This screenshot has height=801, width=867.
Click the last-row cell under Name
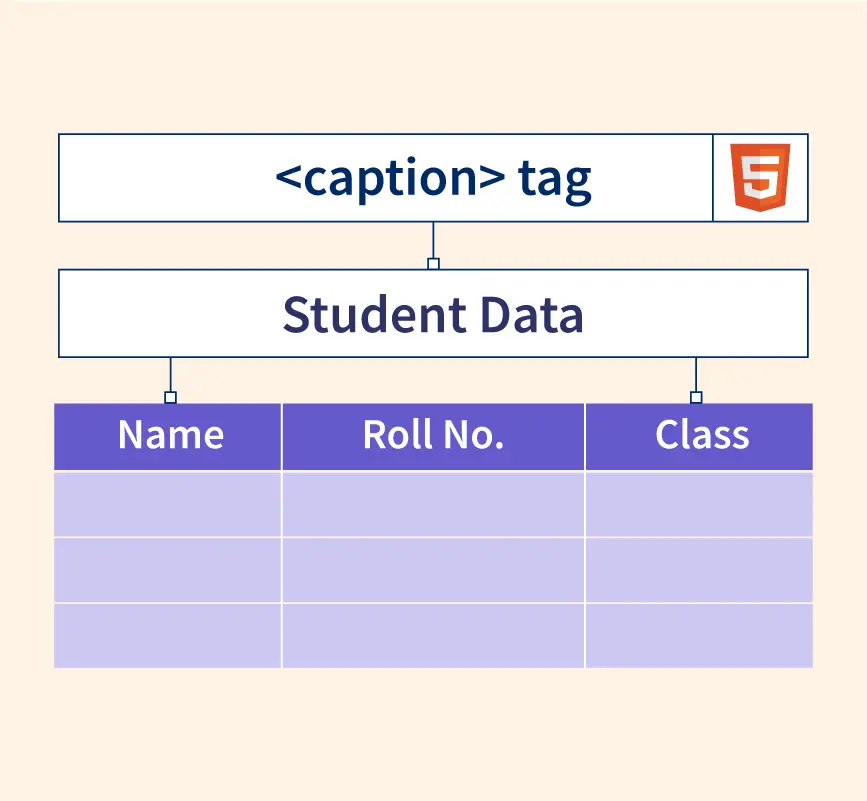[168, 635]
